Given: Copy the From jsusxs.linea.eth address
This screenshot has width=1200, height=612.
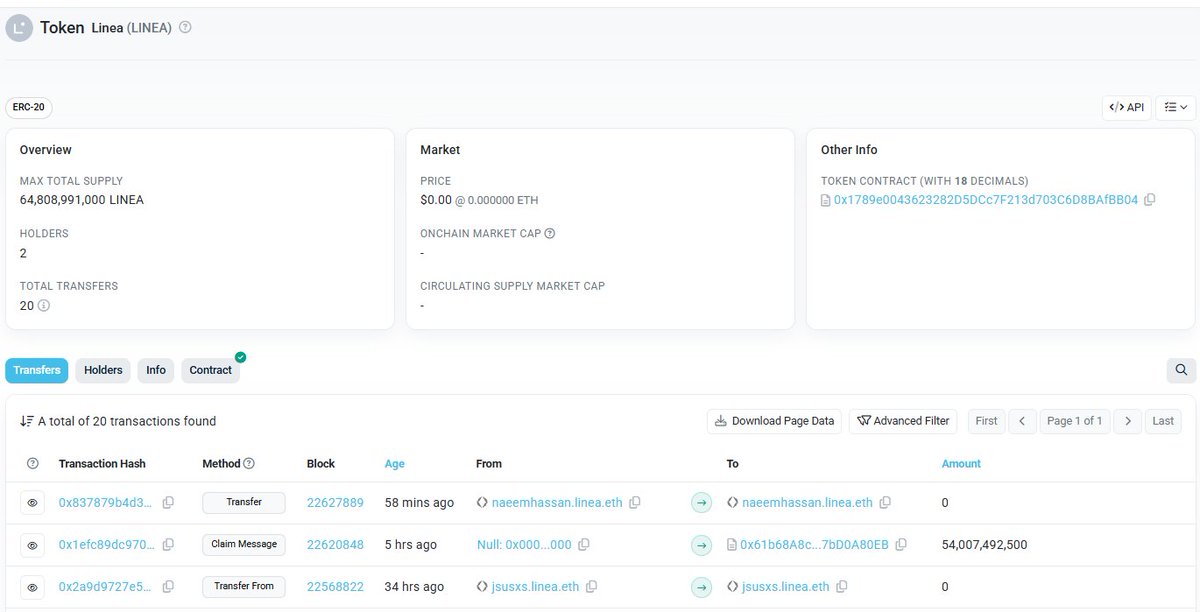Looking at the screenshot, I should coord(592,587).
